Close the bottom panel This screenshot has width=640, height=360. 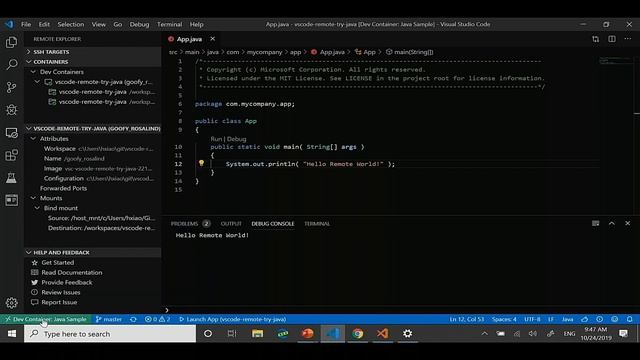tap(627, 223)
